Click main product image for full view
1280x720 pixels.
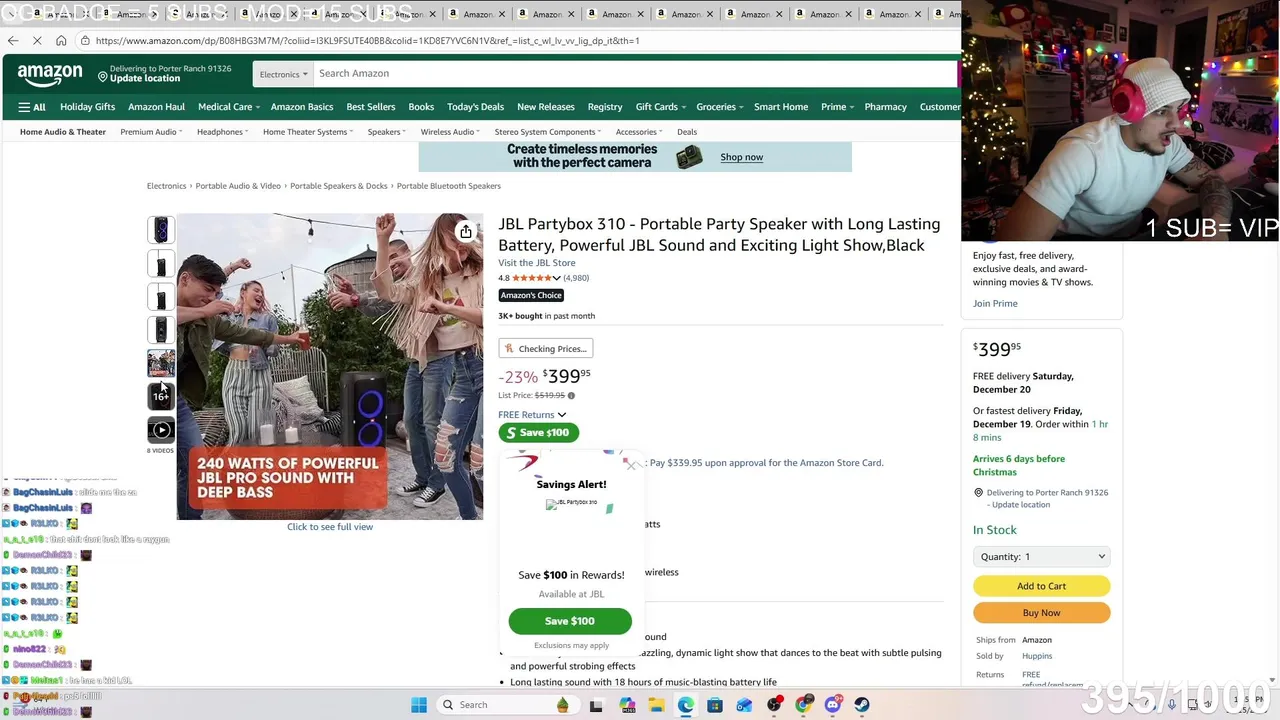(330, 367)
